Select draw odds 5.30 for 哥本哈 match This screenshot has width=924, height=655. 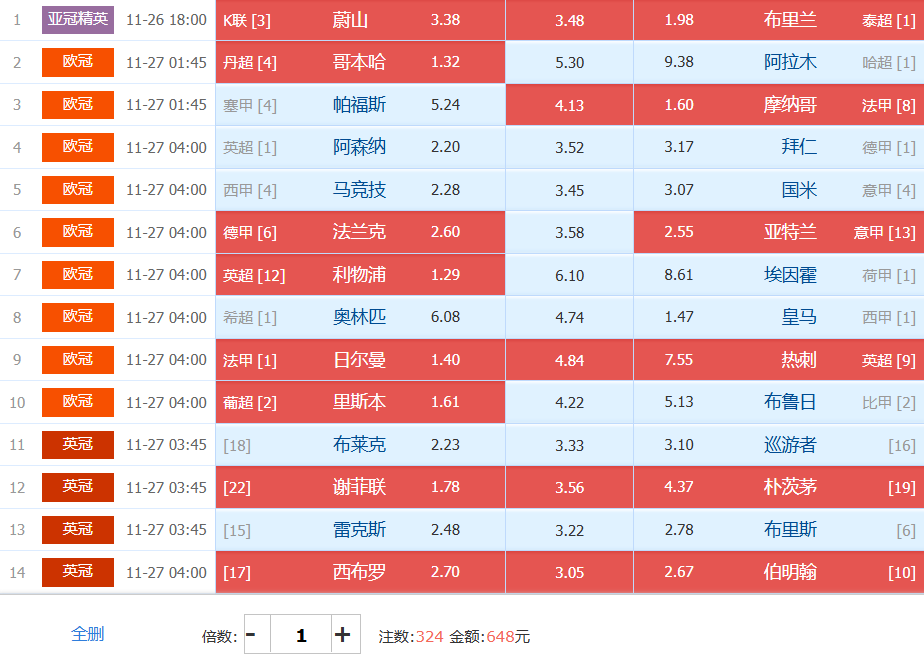569,62
